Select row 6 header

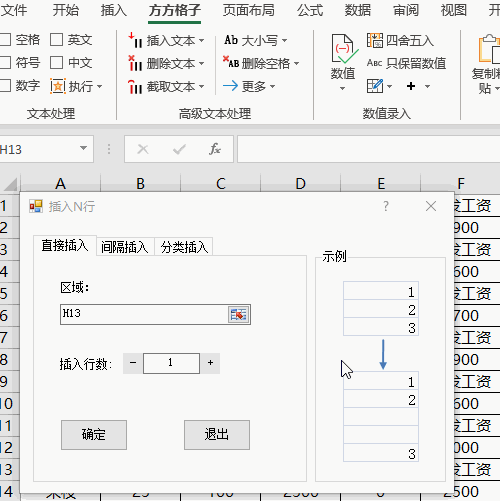click(9, 315)
